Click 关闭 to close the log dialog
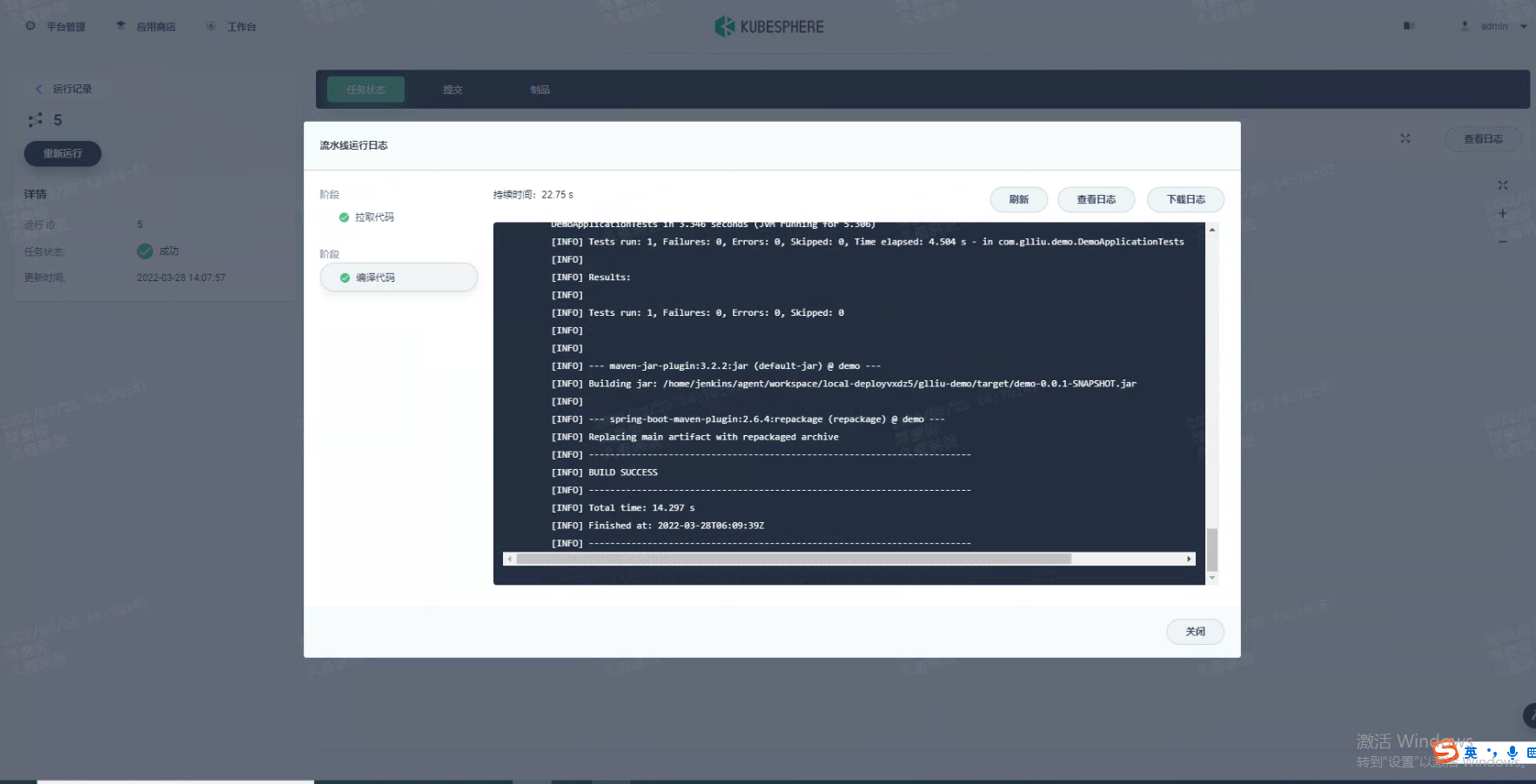Screen dimensions: 1536x784 pyautogui.click(x=1195, y=632)
